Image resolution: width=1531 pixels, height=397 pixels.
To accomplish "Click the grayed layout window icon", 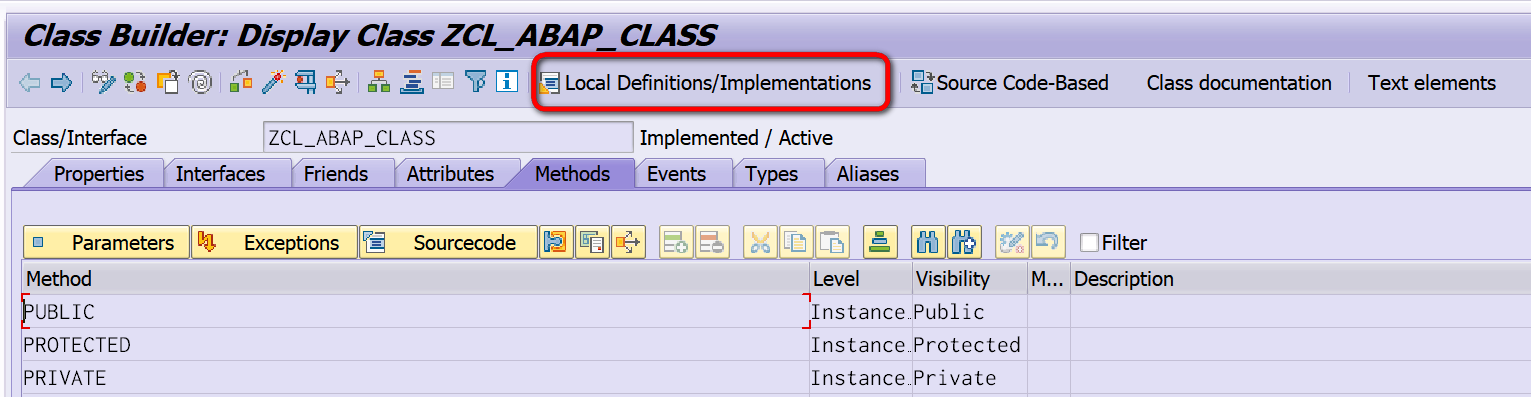I will (443, 83).
